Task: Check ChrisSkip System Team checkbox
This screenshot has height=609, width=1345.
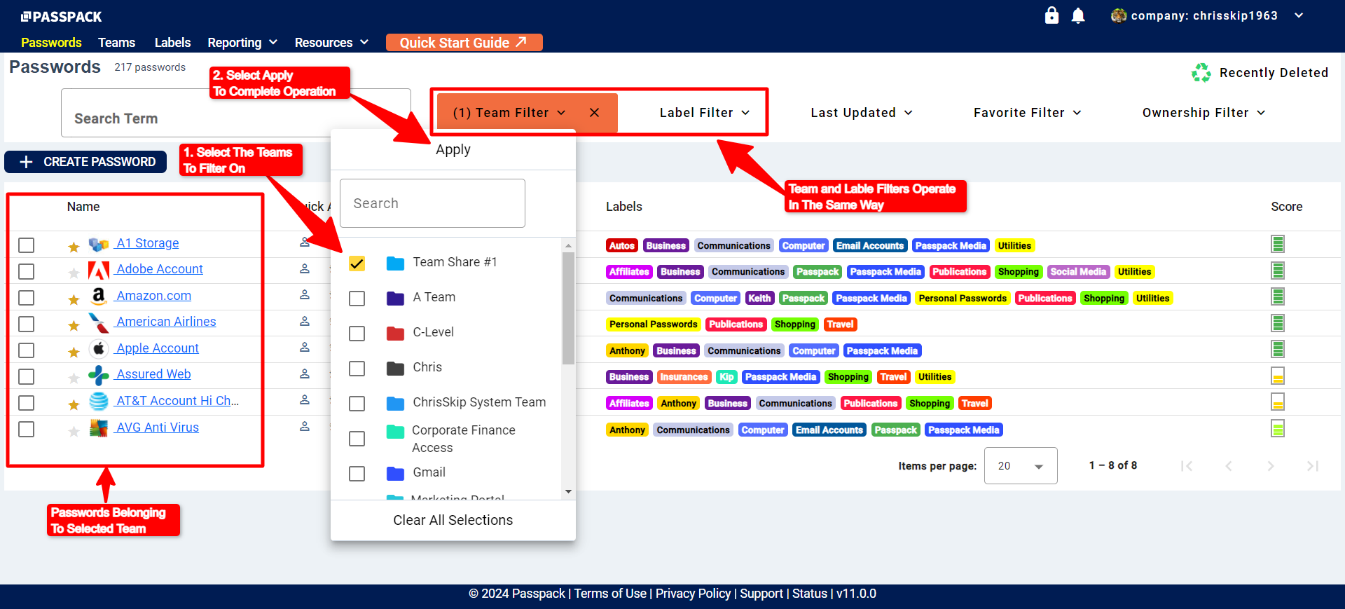Action: coord(357,403)
